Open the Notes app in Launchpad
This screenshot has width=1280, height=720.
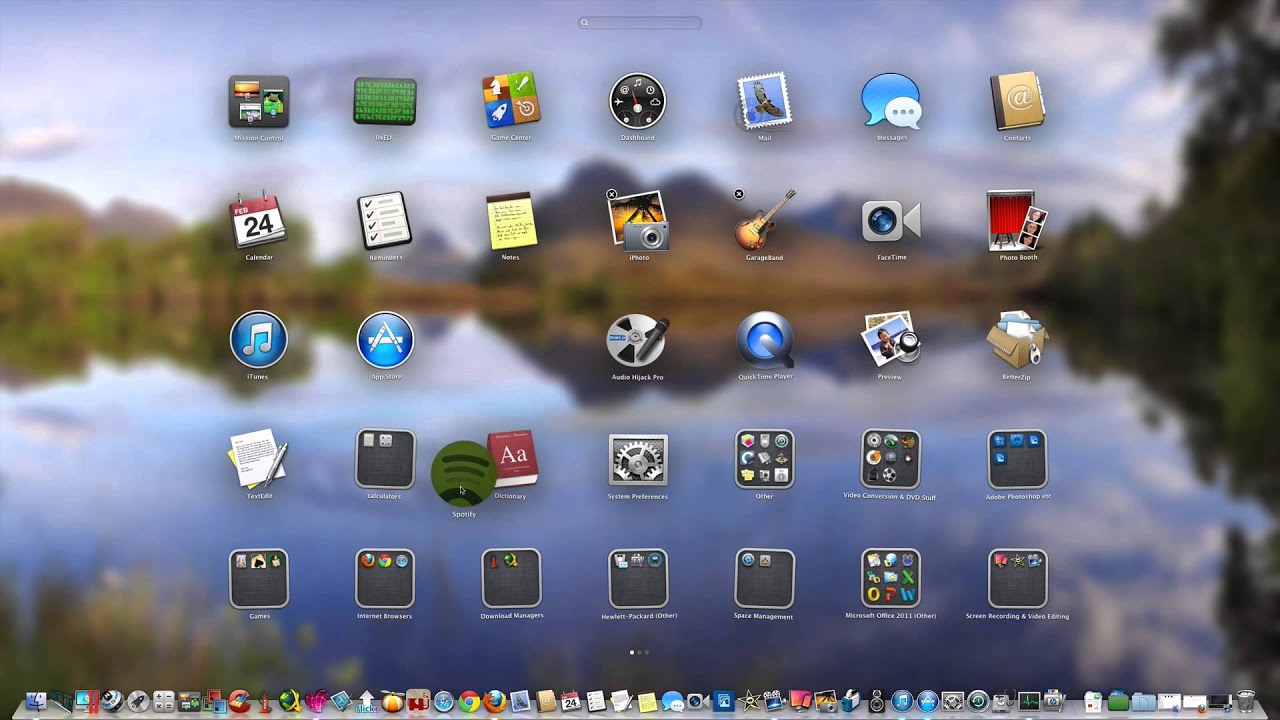511,221
